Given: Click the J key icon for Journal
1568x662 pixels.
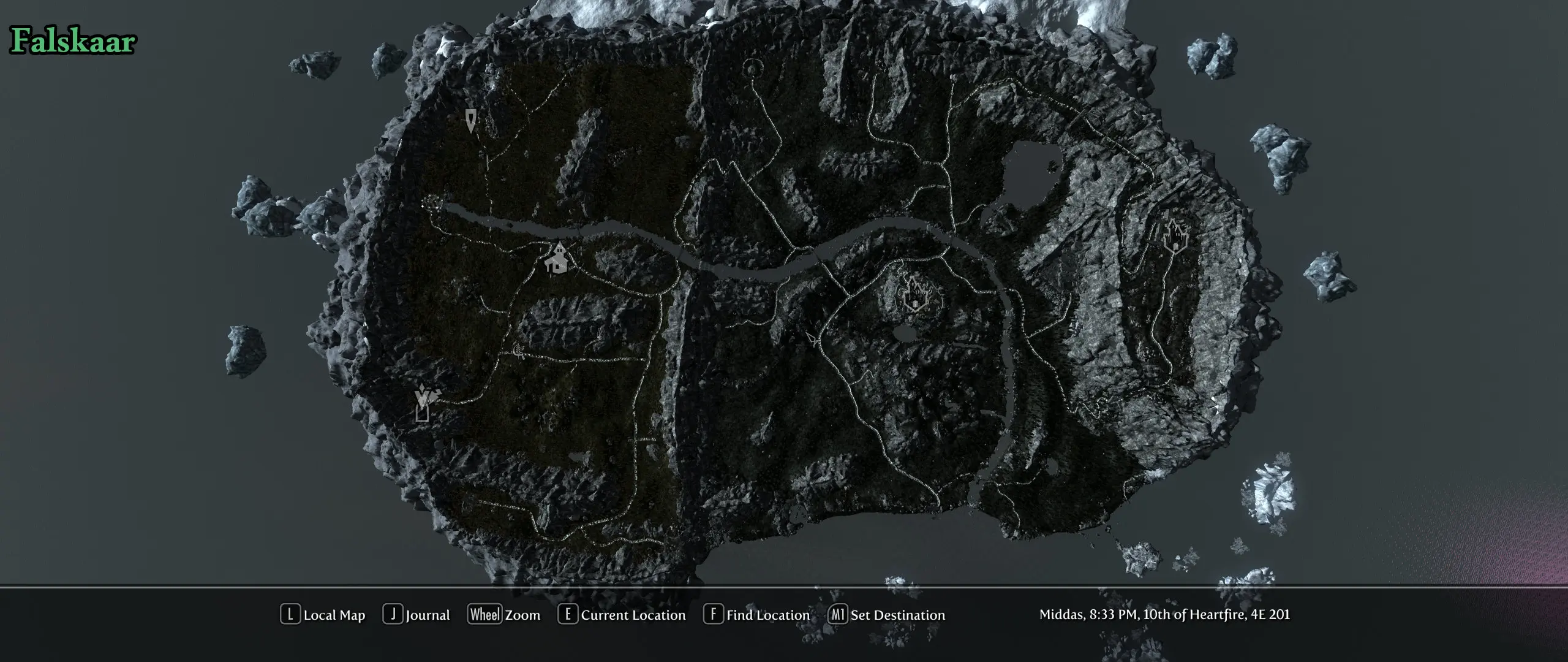Looking at the screenshot, I should (x=393, y=614).
